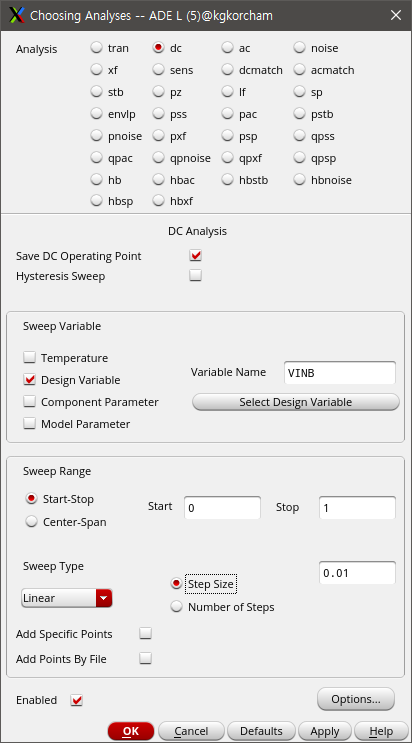Check the Temperature sweep variable box

(29, 357)
